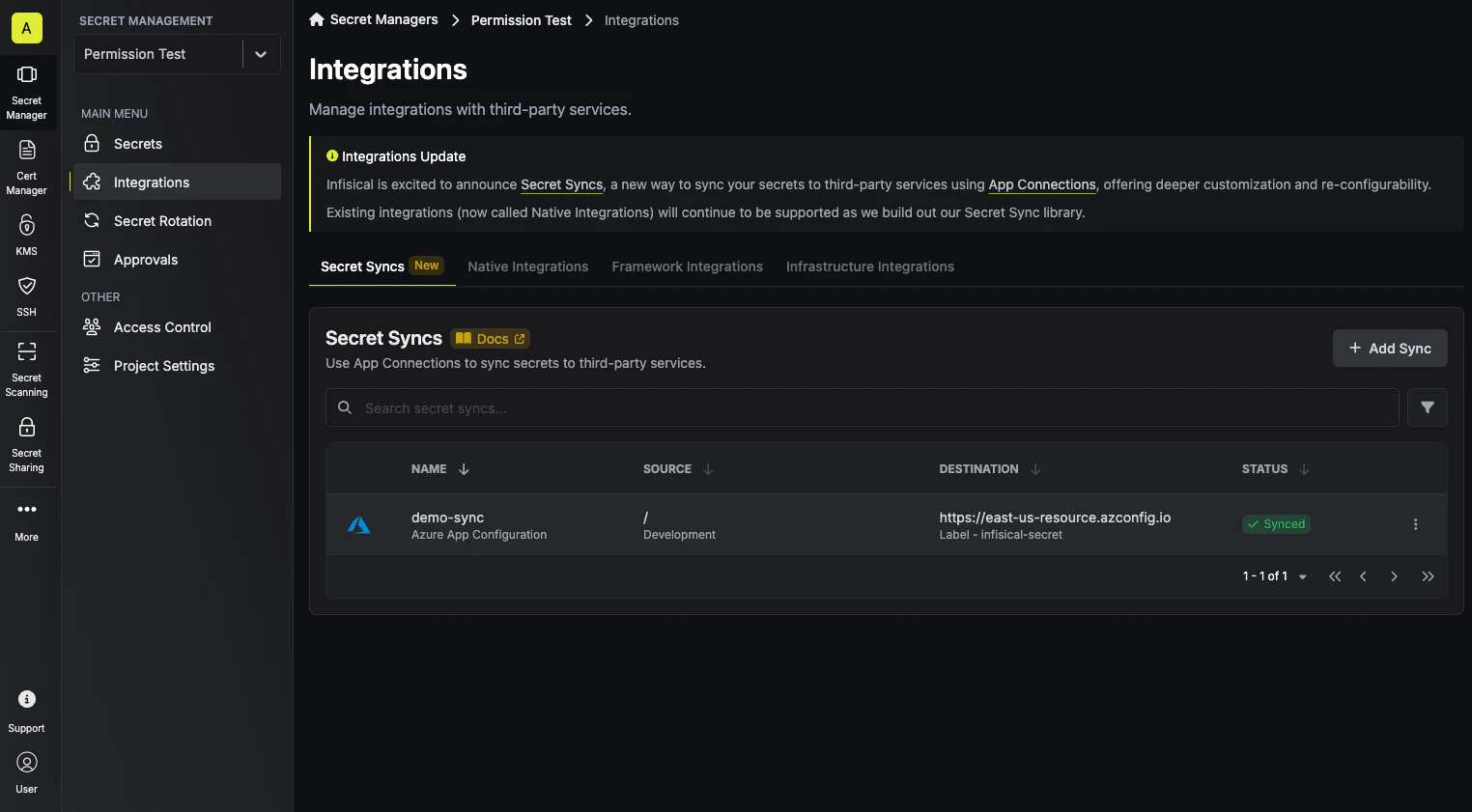This screenshot has height=812, width=1472.
Task: Open Secrets in the main menu
Action: point(177,144)
